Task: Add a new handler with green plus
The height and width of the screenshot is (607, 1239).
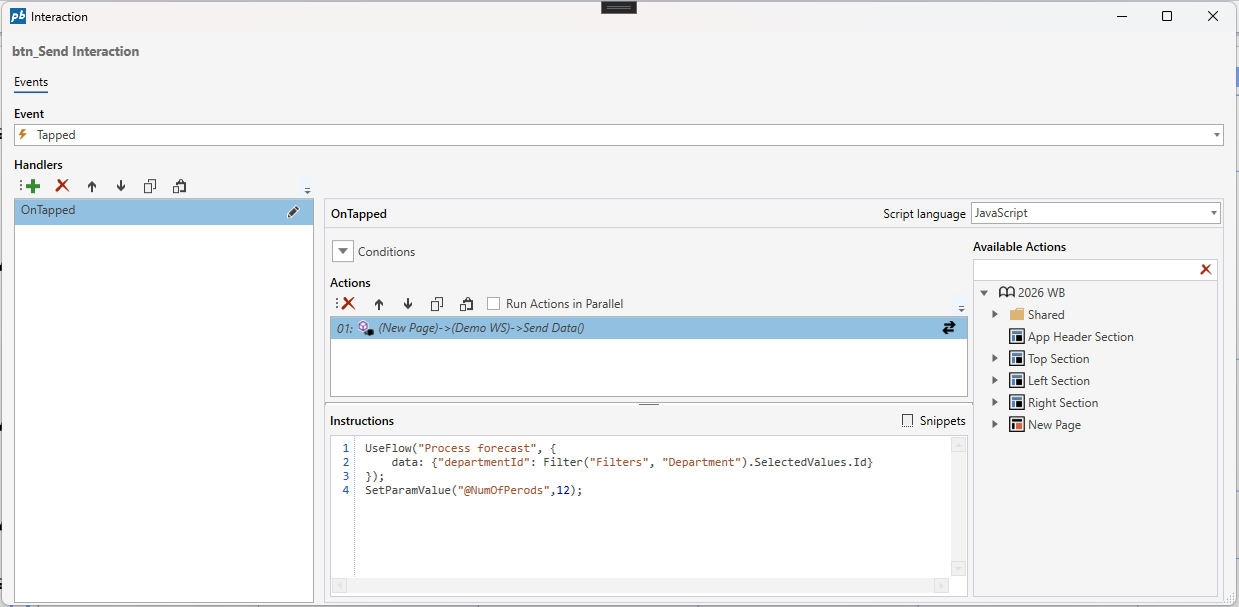Action: coord(32,186)
